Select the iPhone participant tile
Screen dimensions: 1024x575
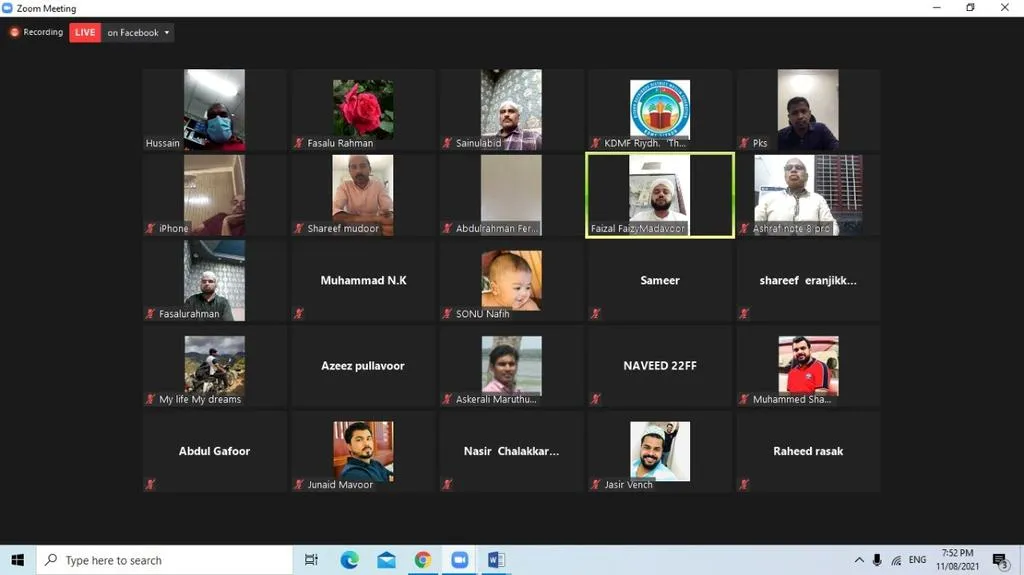coord(214,195)
